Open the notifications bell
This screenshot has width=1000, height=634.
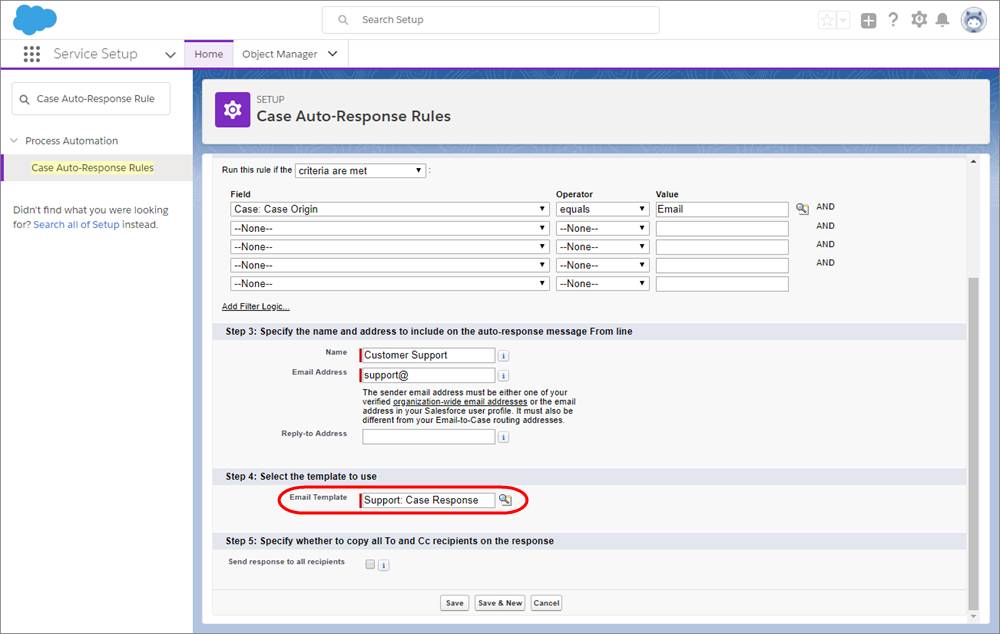(942, 20)
